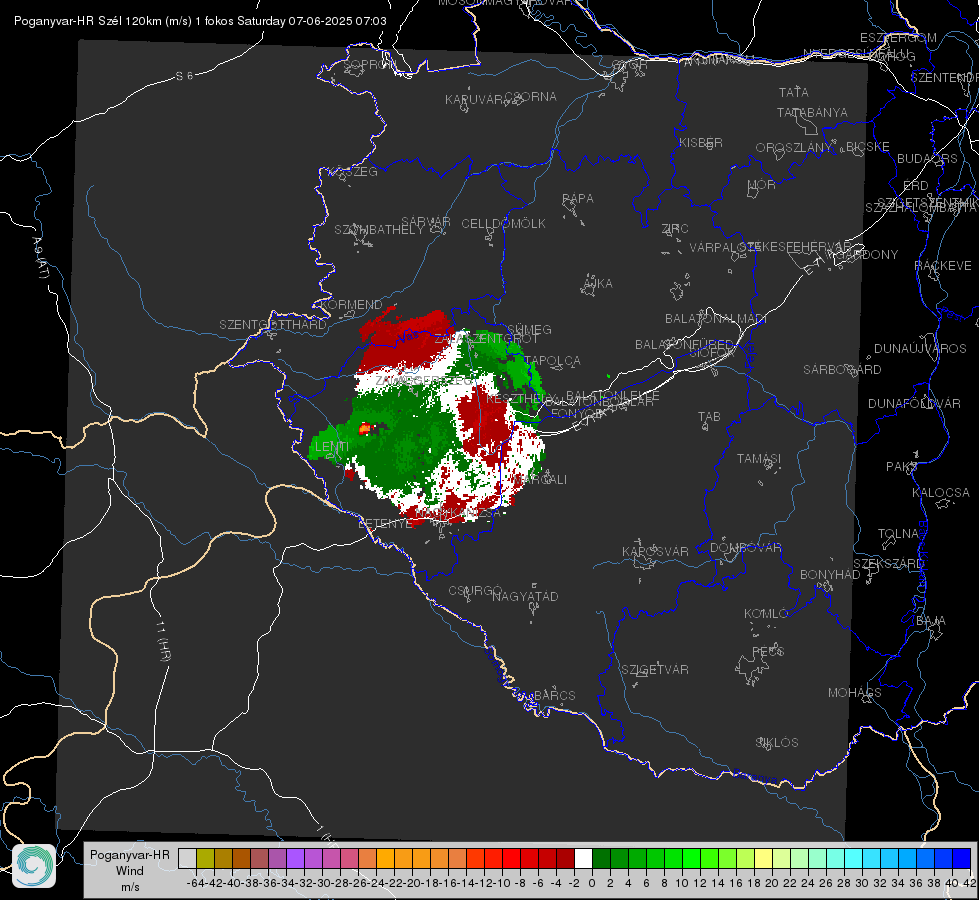The width and height of the screenshot is (979, 900).
Task: Pick the white zero-velocity swatch in legend
Action: pos(583,858)
